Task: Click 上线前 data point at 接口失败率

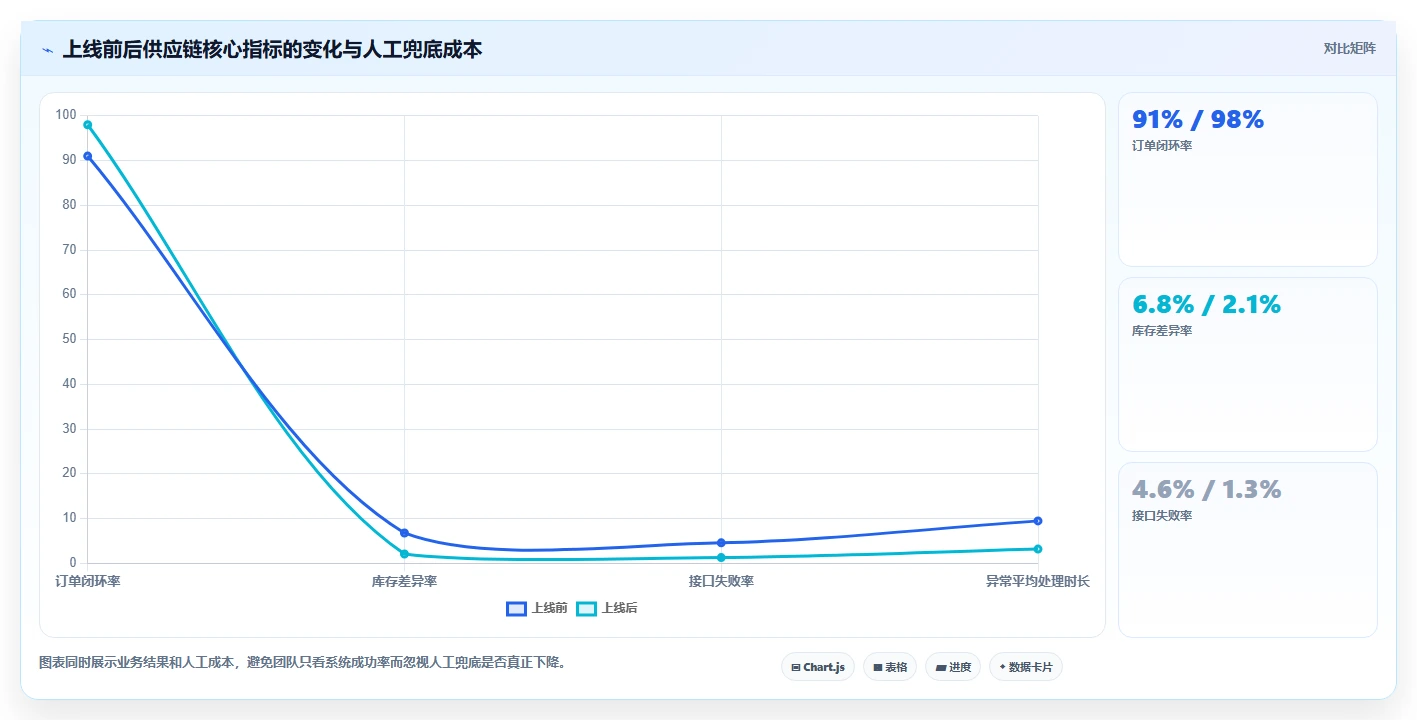Action: pos(721,543)
